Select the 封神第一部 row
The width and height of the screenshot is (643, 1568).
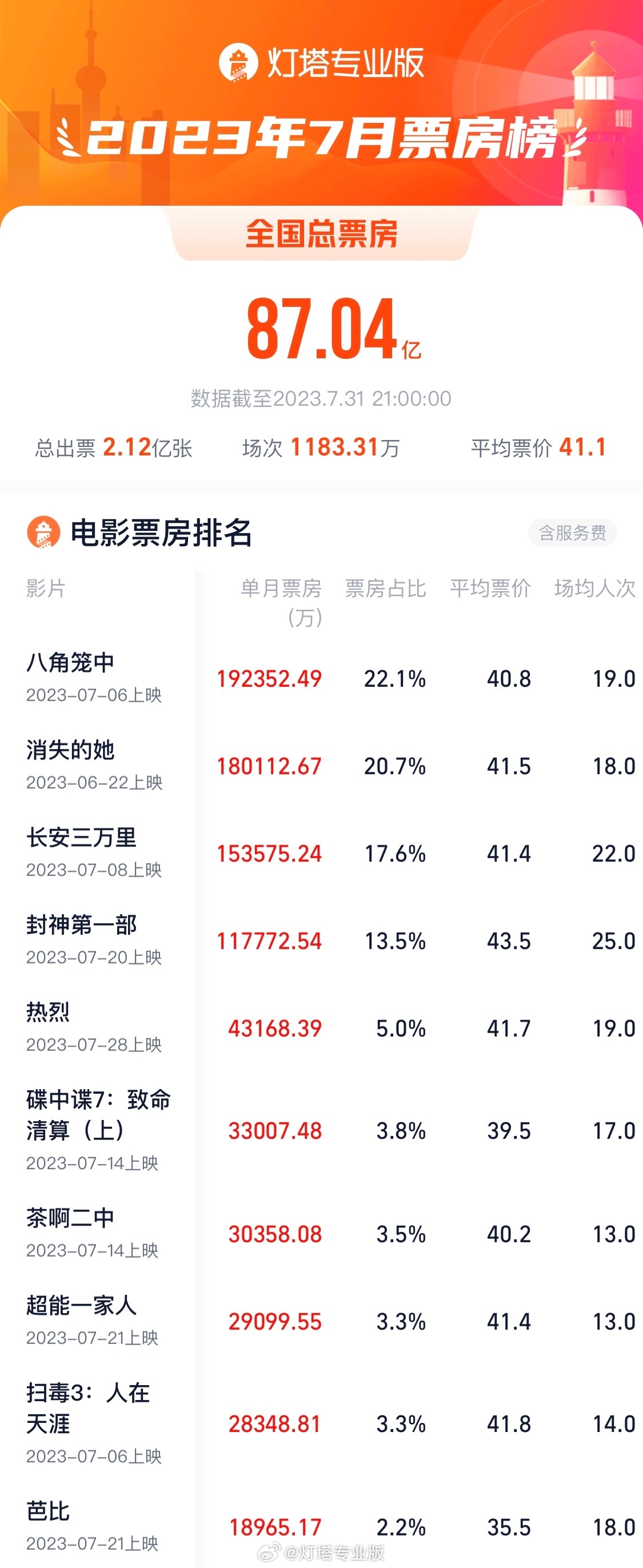321,941
